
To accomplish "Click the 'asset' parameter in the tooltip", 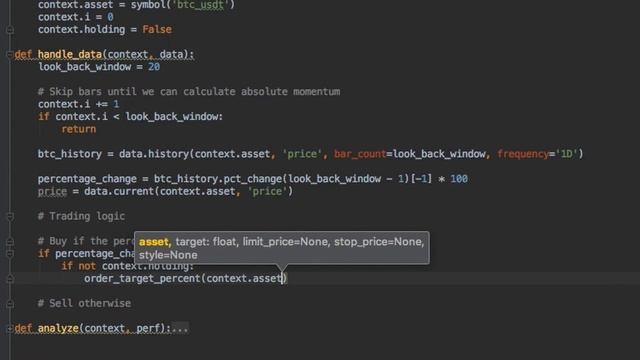I will (153, 242).
